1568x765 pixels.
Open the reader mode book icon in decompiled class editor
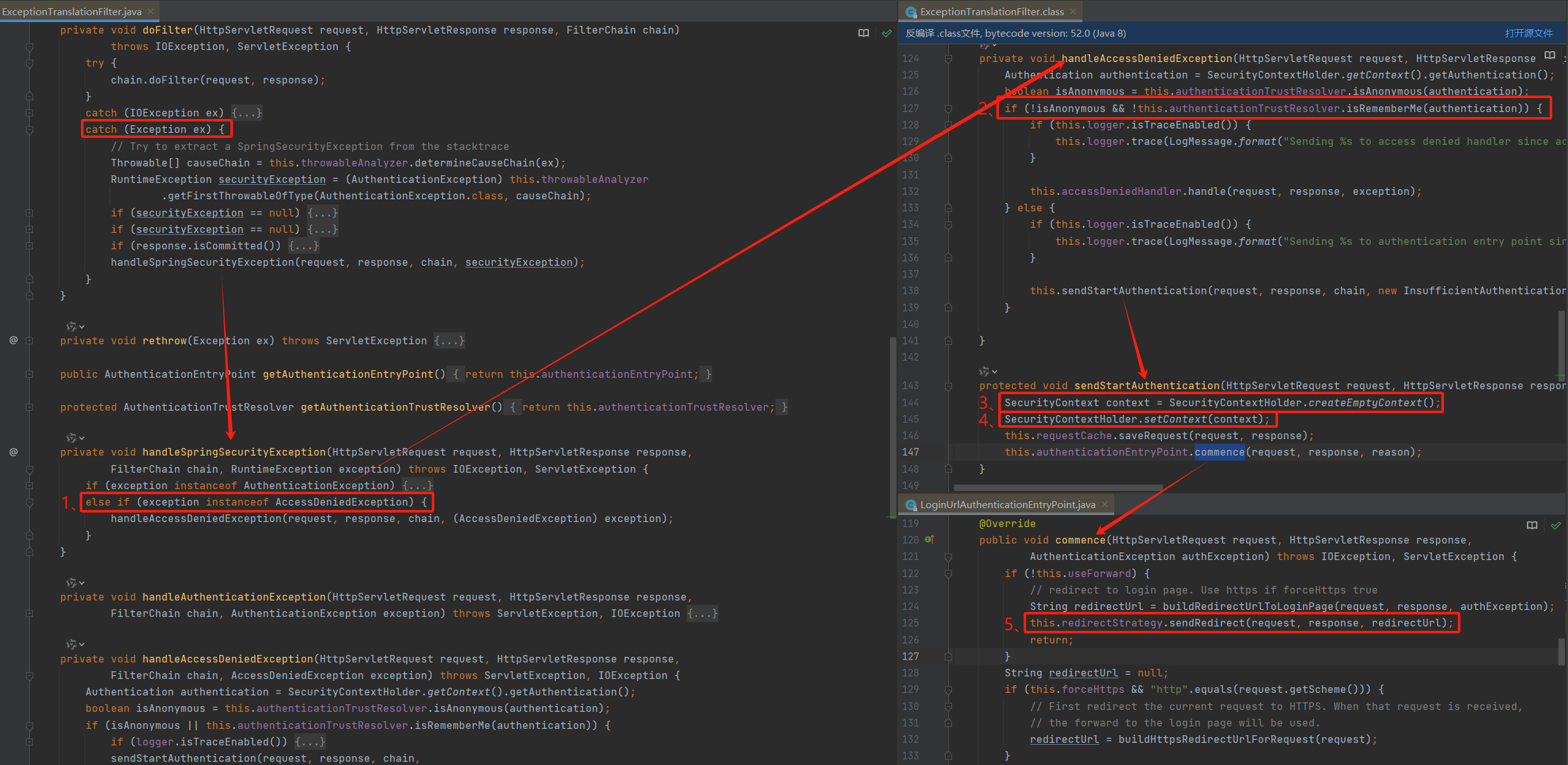[x=1550, y=56]
